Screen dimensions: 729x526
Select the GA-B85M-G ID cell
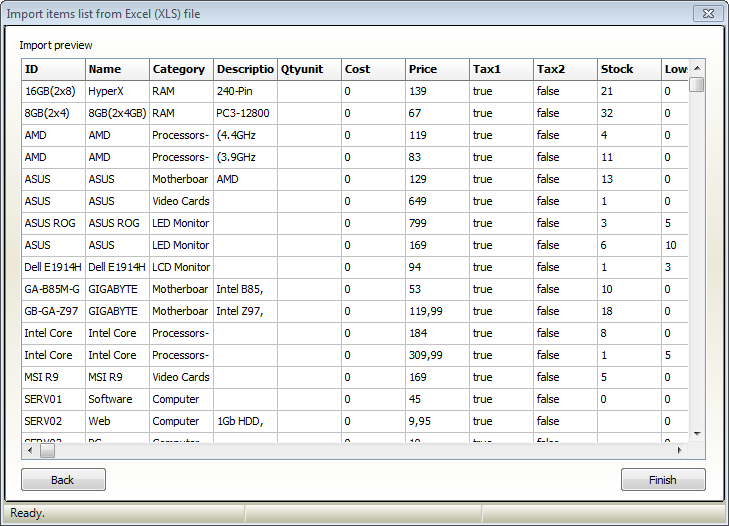(53, 289)
